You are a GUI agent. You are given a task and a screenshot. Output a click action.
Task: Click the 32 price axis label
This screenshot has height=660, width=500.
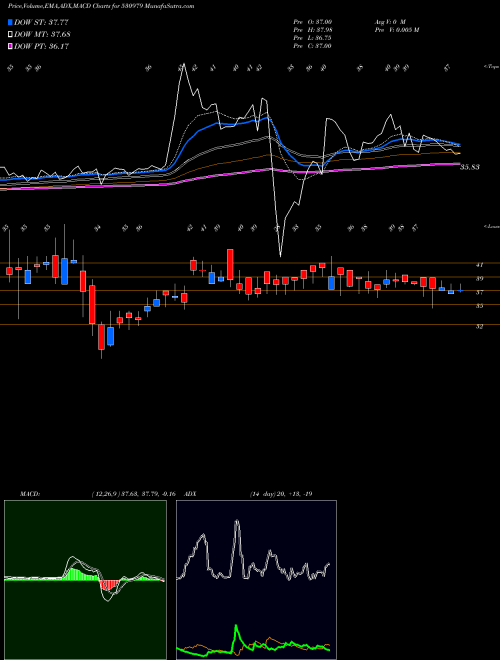(x=479, y=326)
